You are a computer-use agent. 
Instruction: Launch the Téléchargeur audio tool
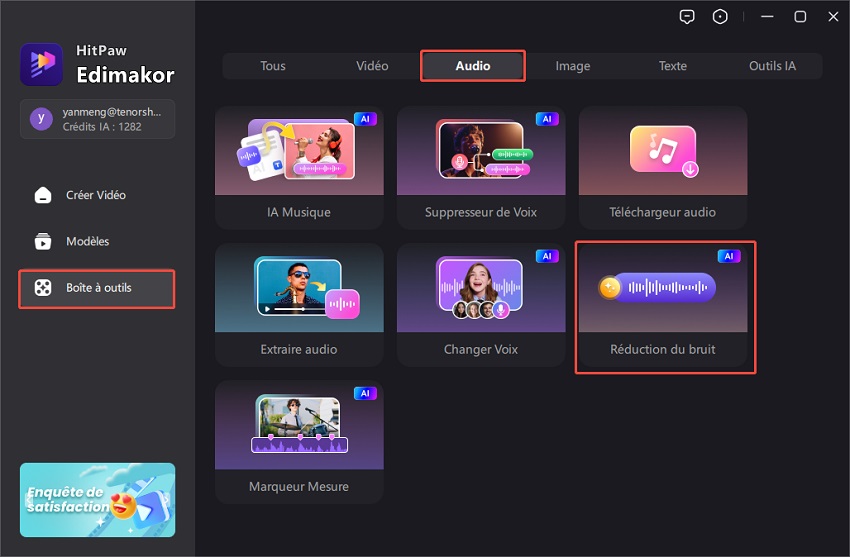(x=663, y=168)
